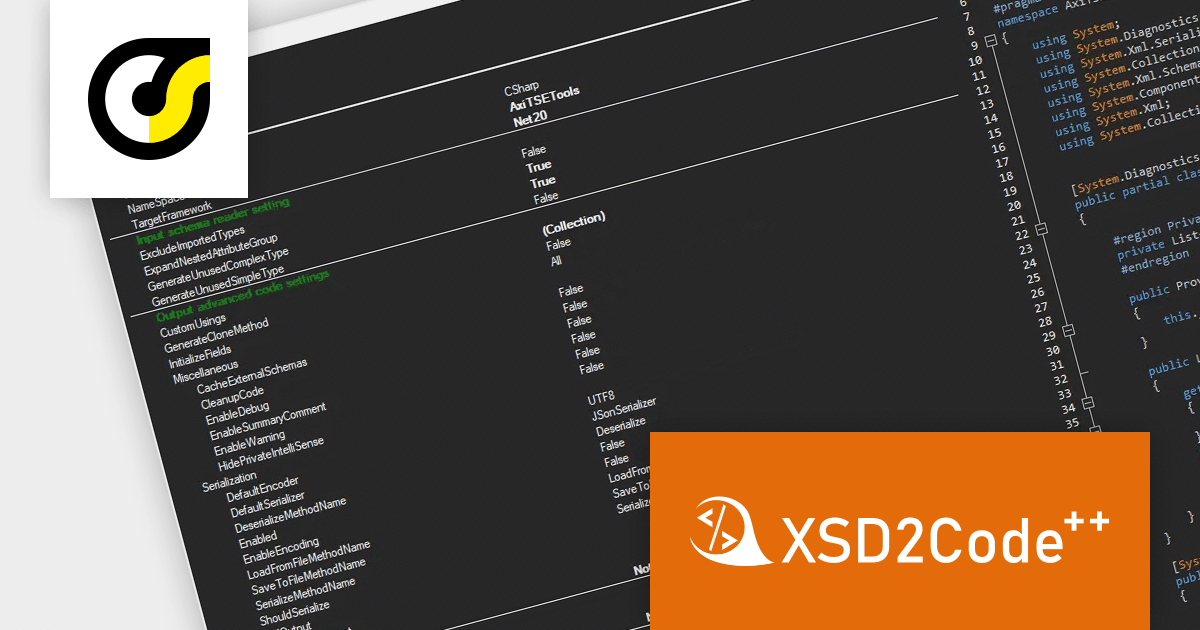Click the JSonSerializer value

[624, 408]
